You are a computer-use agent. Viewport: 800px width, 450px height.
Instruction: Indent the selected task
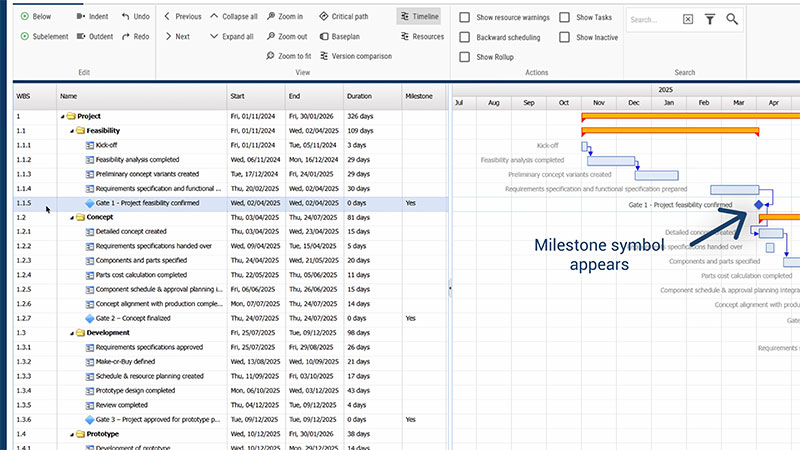pos(92,16)
